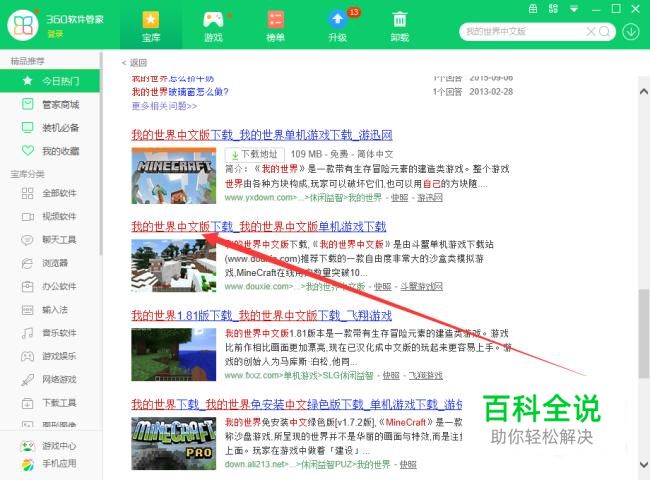Open the Minecraft PRO thumbnail

click(174, 443)
